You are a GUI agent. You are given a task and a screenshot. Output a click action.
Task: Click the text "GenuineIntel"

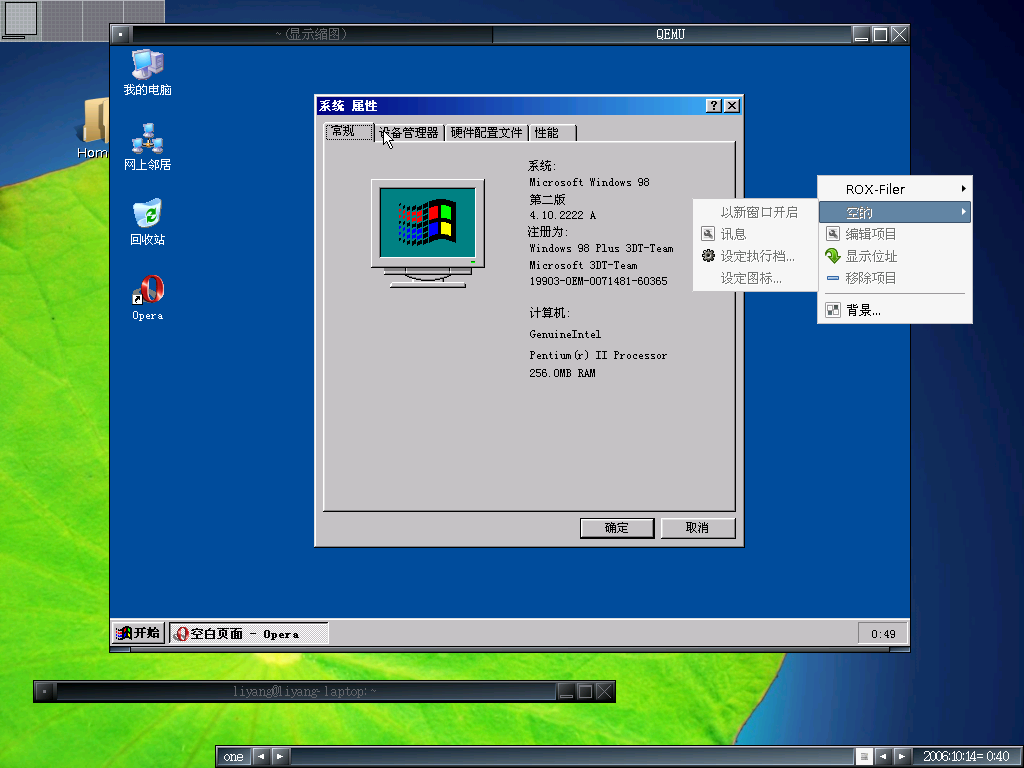point(565,334)
